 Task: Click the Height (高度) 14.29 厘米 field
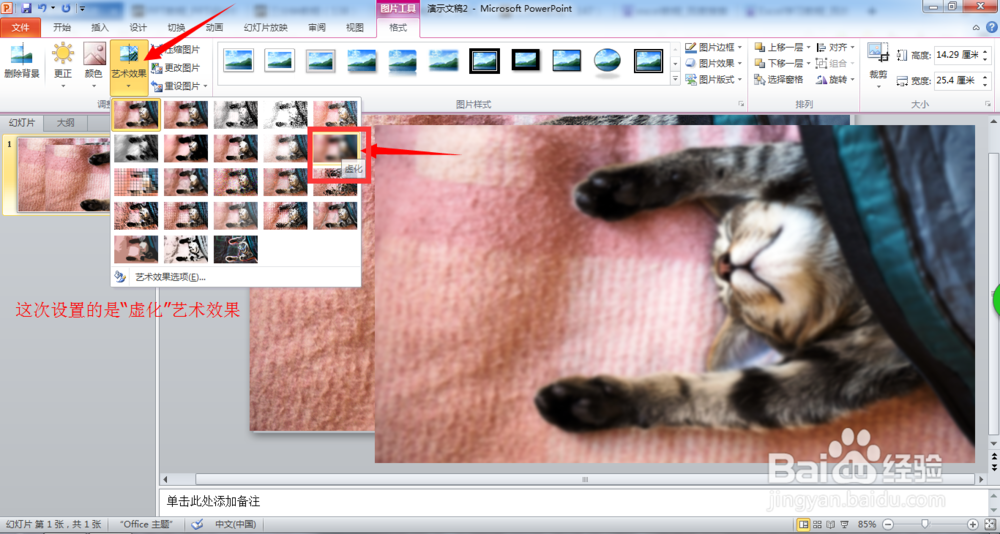click(957, 55)
